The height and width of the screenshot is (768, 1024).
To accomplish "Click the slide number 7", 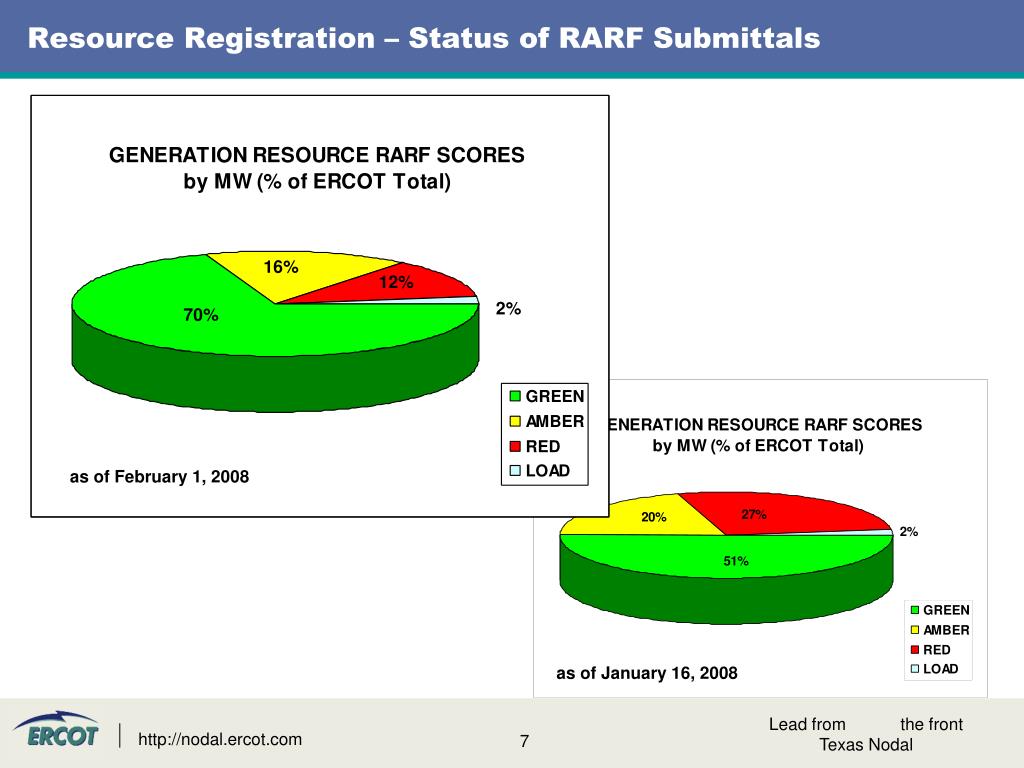I will pyautogui.click(x=524, y=741).
